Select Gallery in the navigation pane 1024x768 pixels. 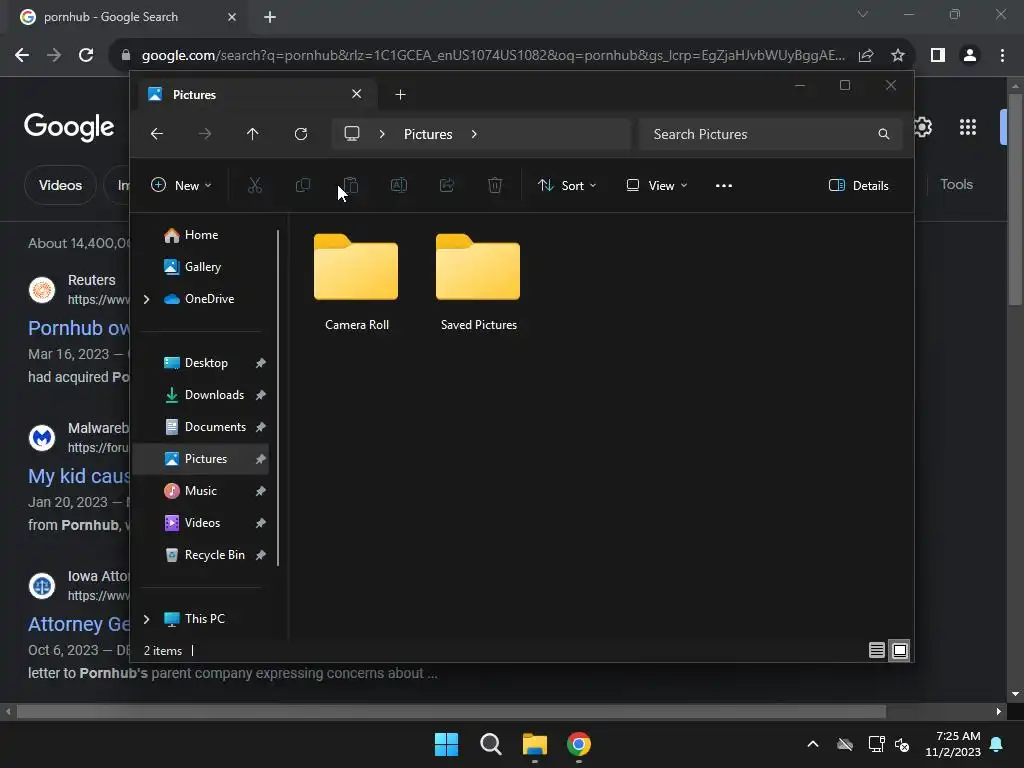click(202, 266)
